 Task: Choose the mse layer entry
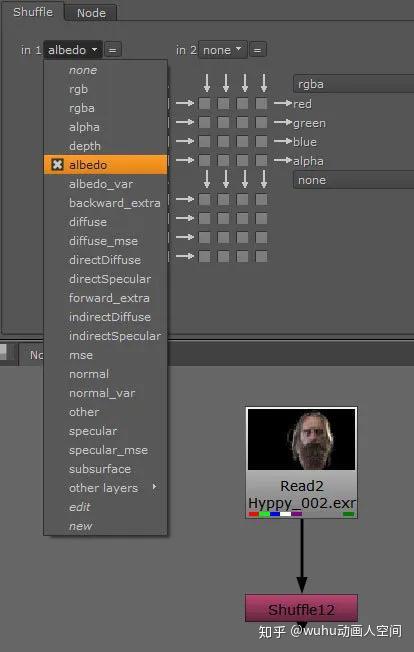coord(106,355)
